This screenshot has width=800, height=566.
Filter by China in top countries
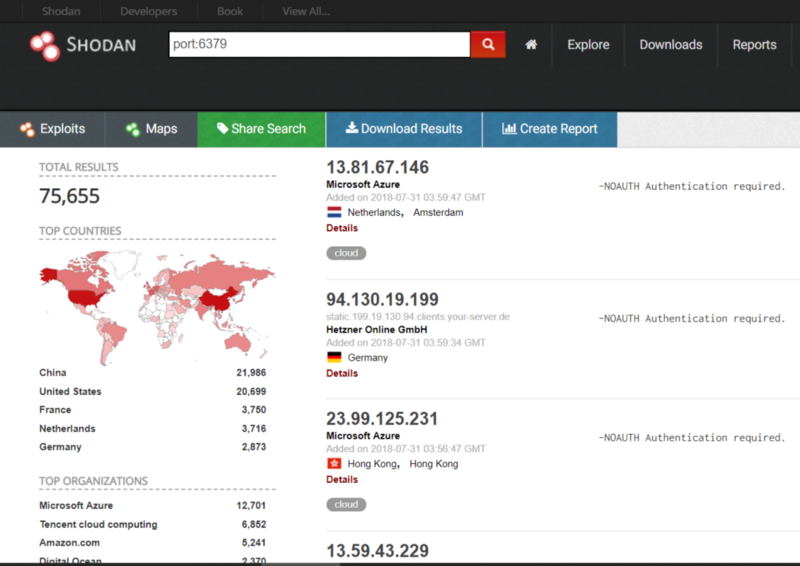coord(53,373)
